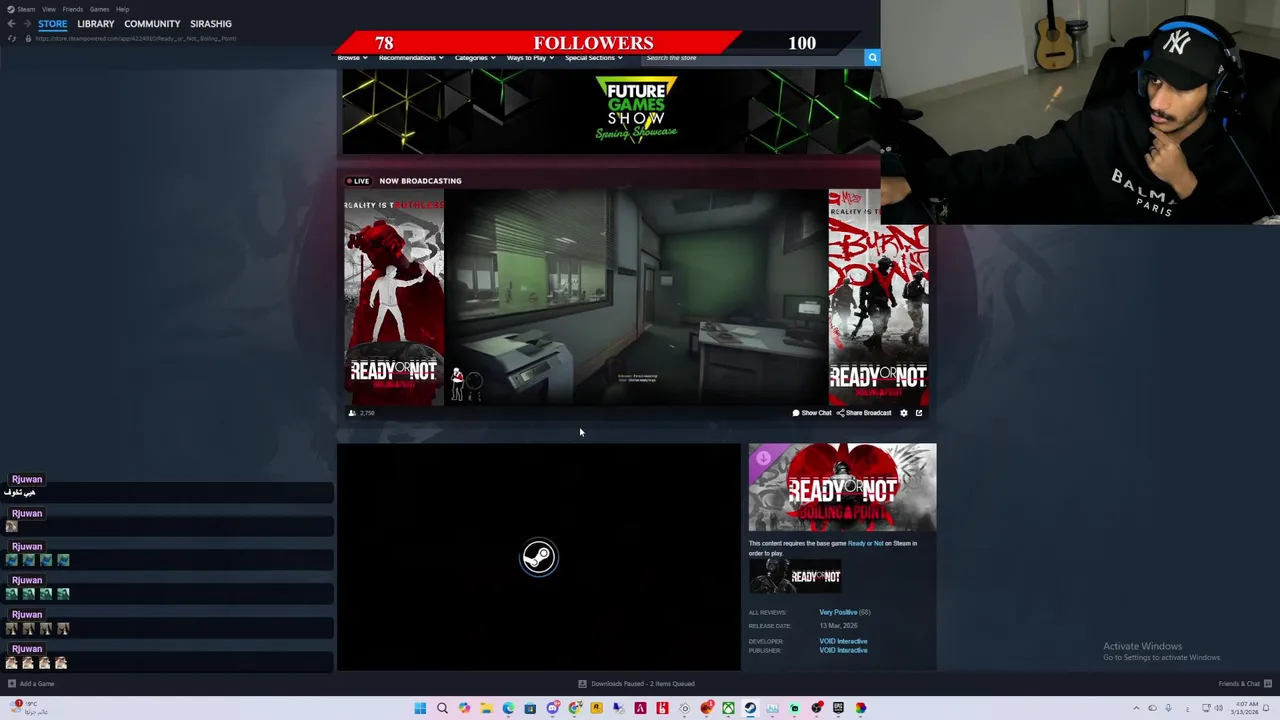Expand the Recommendations dropdown
Screen dimensions: 1280x720
click(x=411, y=58)
